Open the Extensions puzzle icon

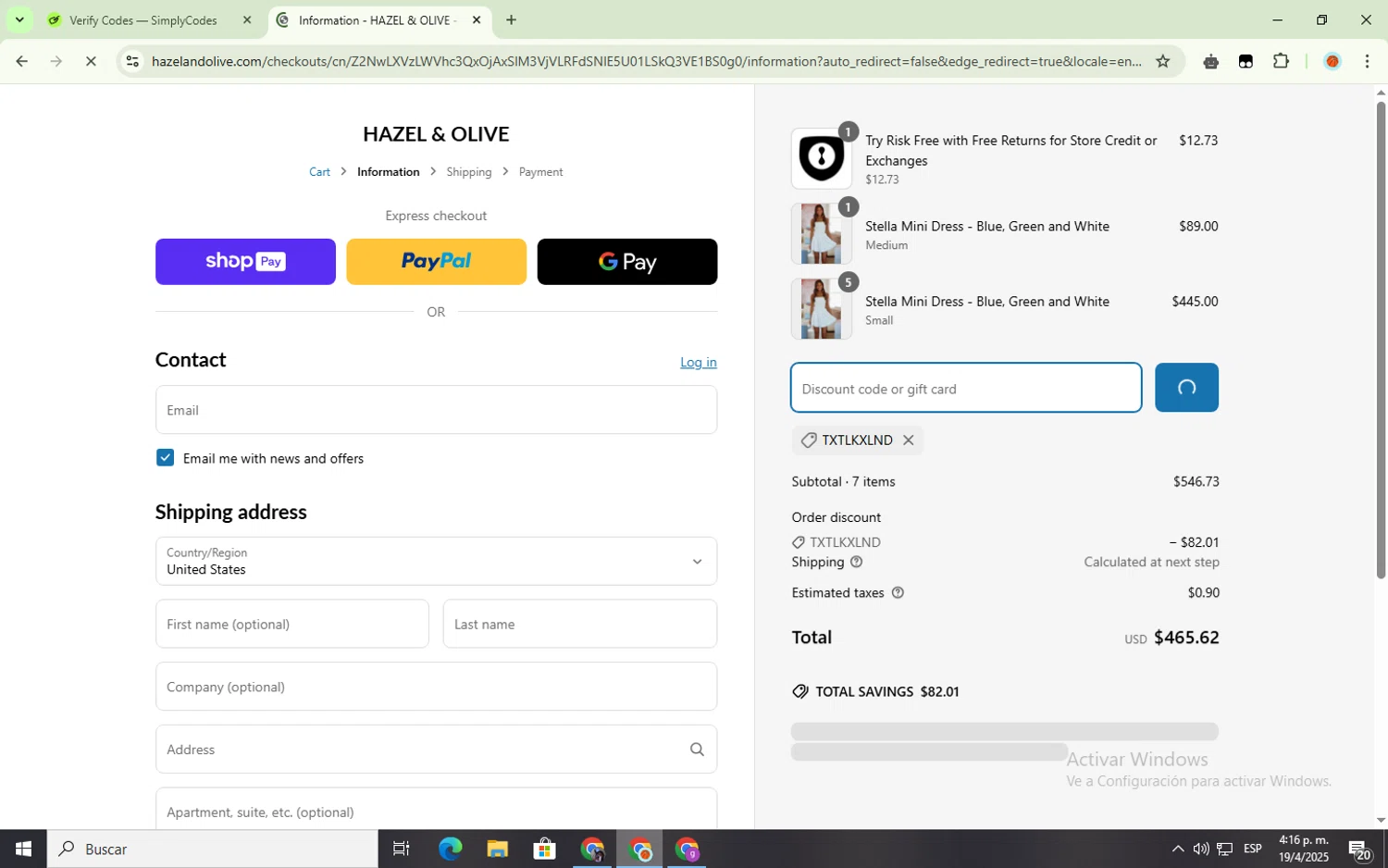pos(1281,61)
